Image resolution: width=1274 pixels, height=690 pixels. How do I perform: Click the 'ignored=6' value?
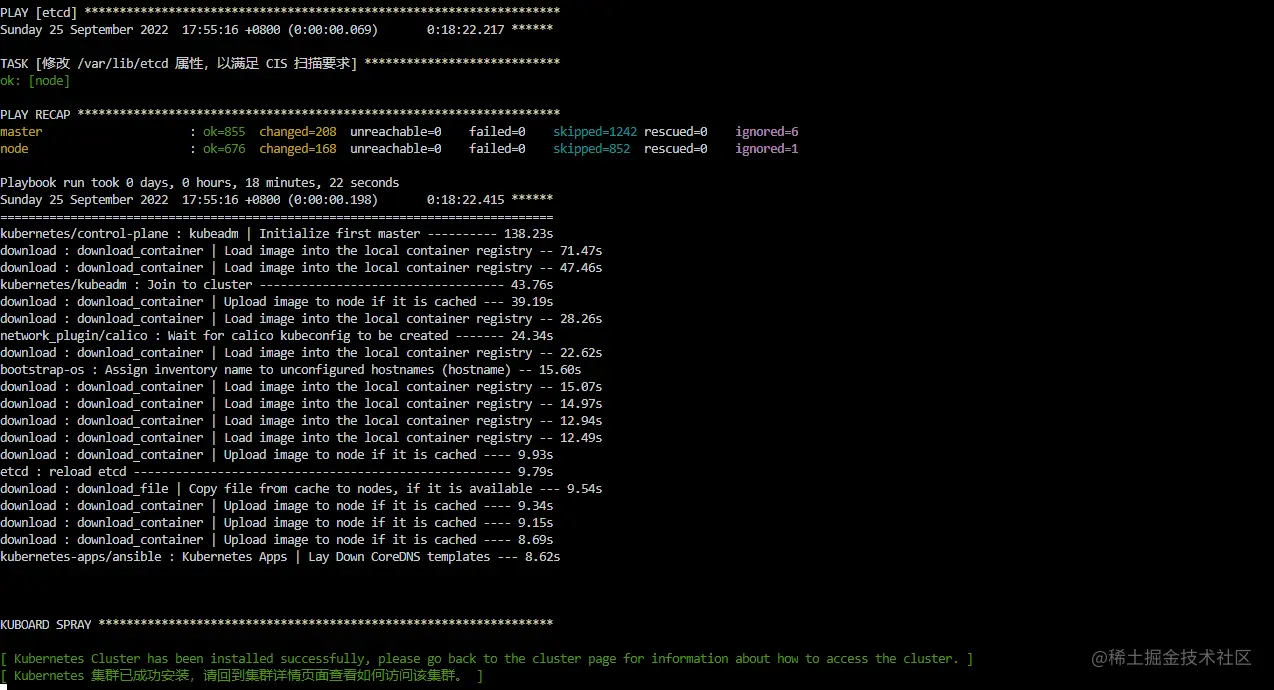click(767, 131)
